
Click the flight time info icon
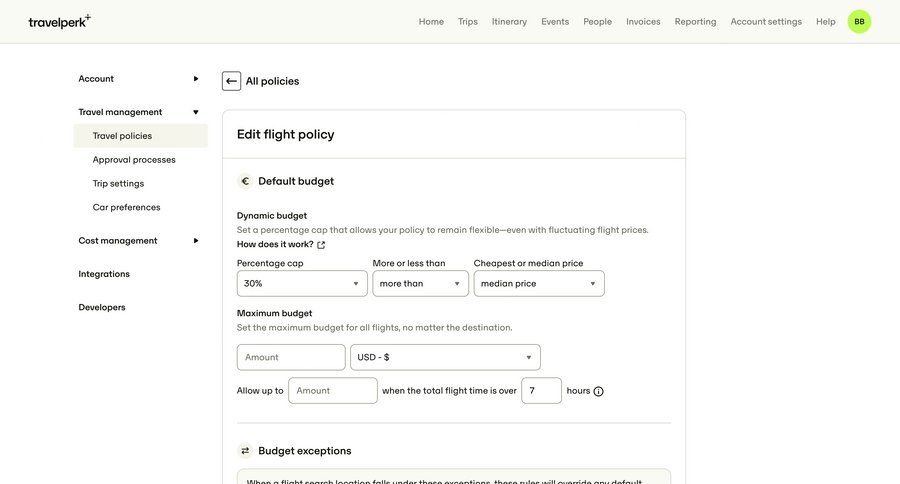point(599,391)
